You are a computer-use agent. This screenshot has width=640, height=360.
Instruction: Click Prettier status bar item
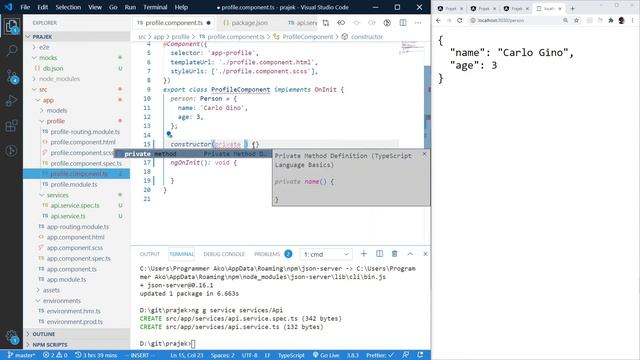[x=380, y=355]
